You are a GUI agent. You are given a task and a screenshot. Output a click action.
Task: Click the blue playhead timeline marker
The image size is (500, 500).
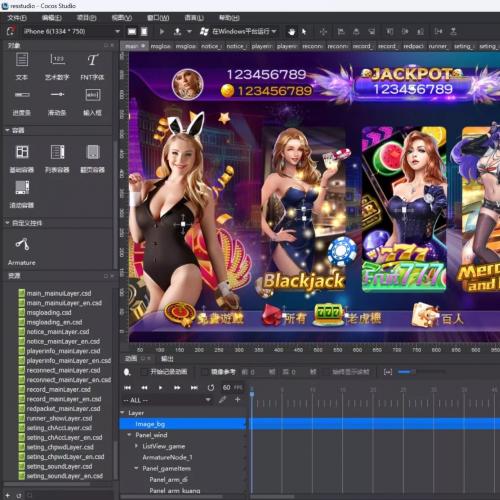click(x=252, y=393)
